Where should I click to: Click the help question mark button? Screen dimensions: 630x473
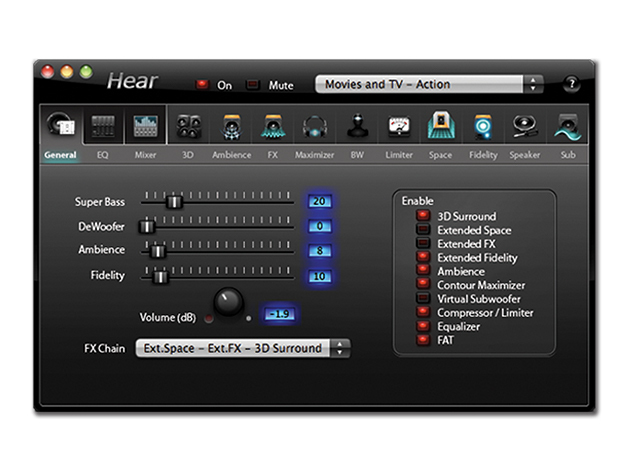(571, 84)
